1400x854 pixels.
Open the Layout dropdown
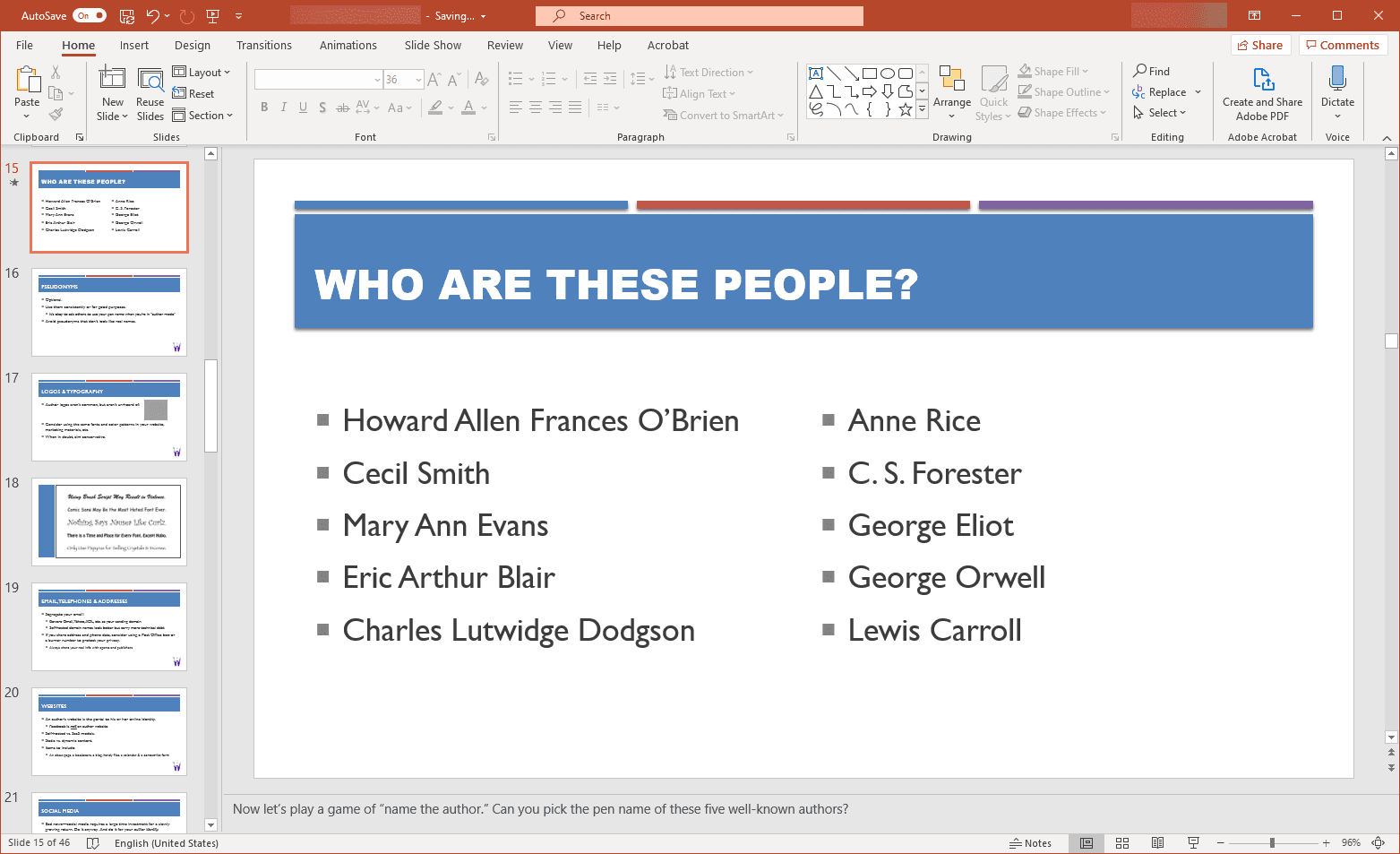[202, 73]
